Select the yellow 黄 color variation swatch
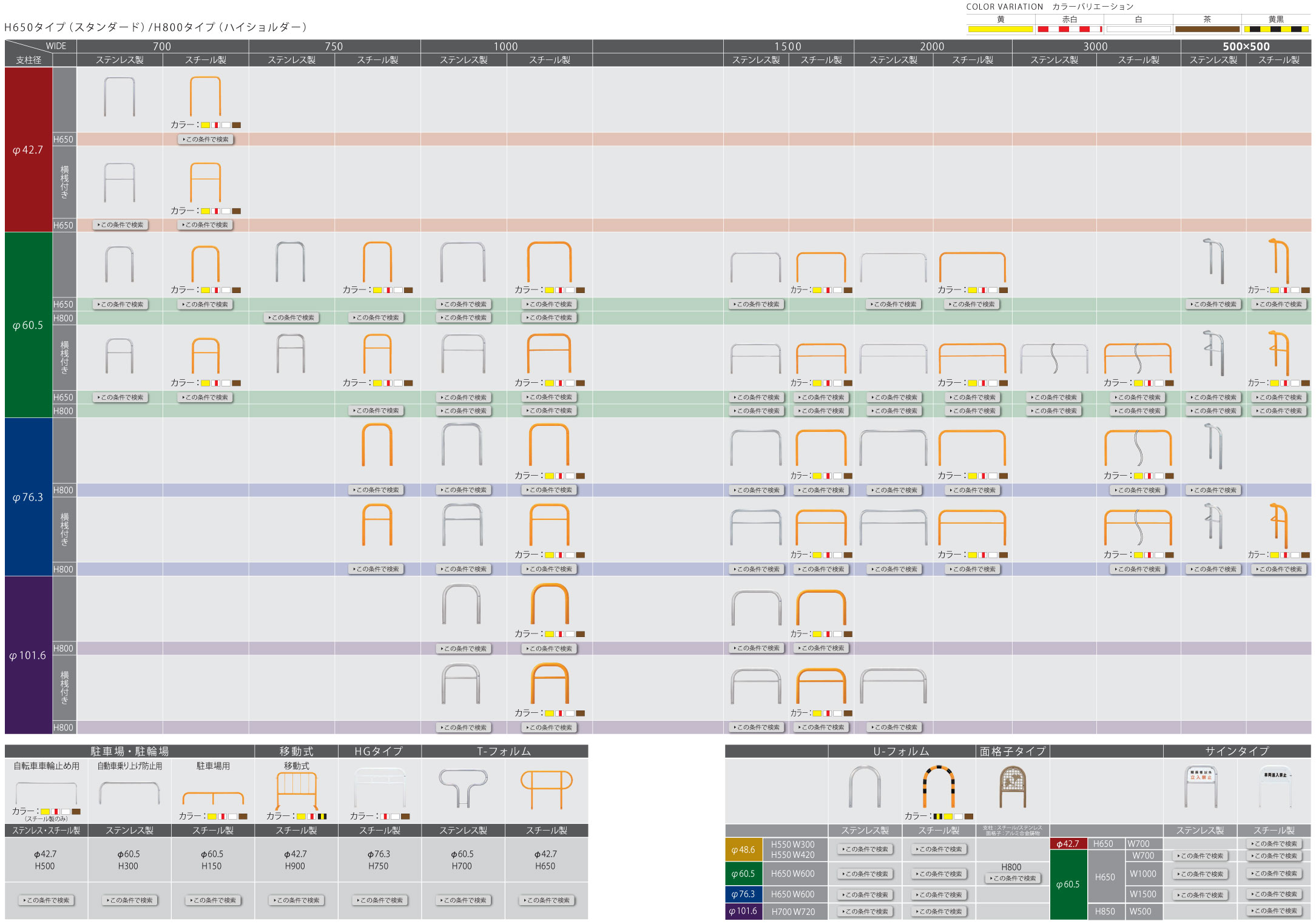 [1000, 29]
